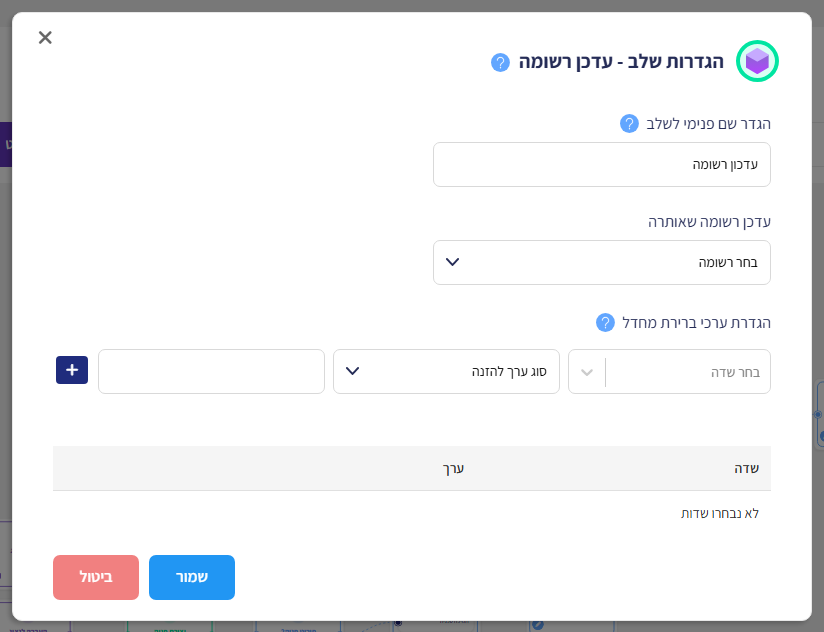Add default value with plus button
Screen dimensions: 824x632
(72, 370)
